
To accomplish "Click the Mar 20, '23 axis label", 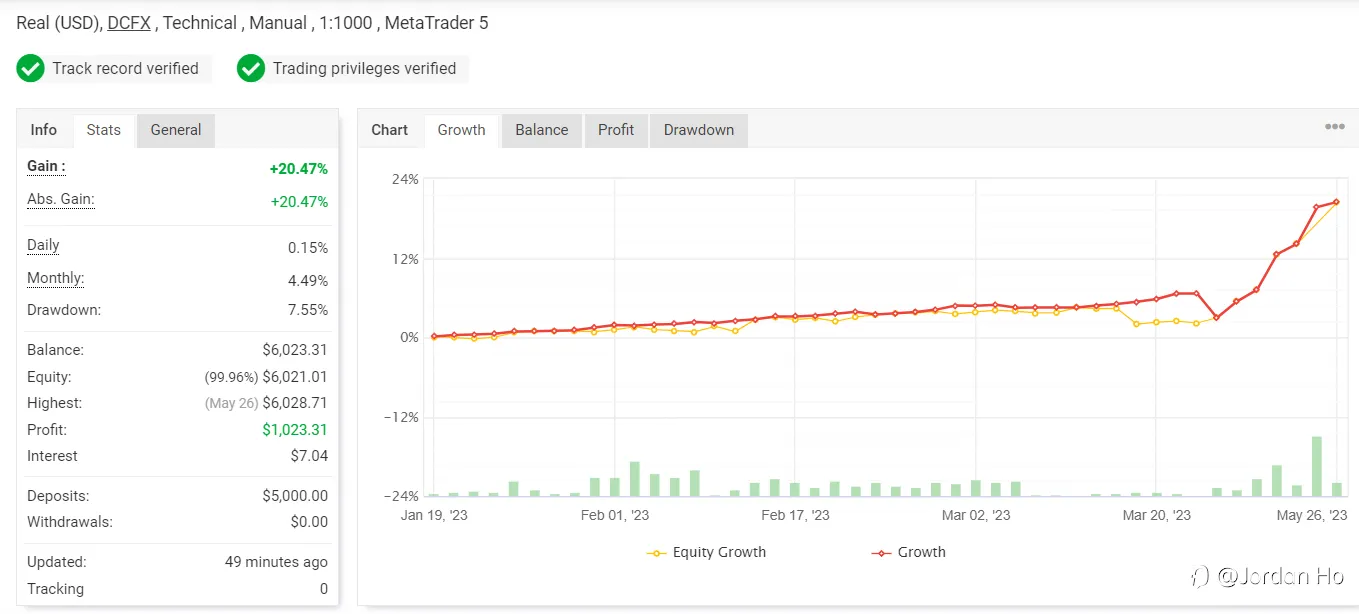I will point(1156,516).
